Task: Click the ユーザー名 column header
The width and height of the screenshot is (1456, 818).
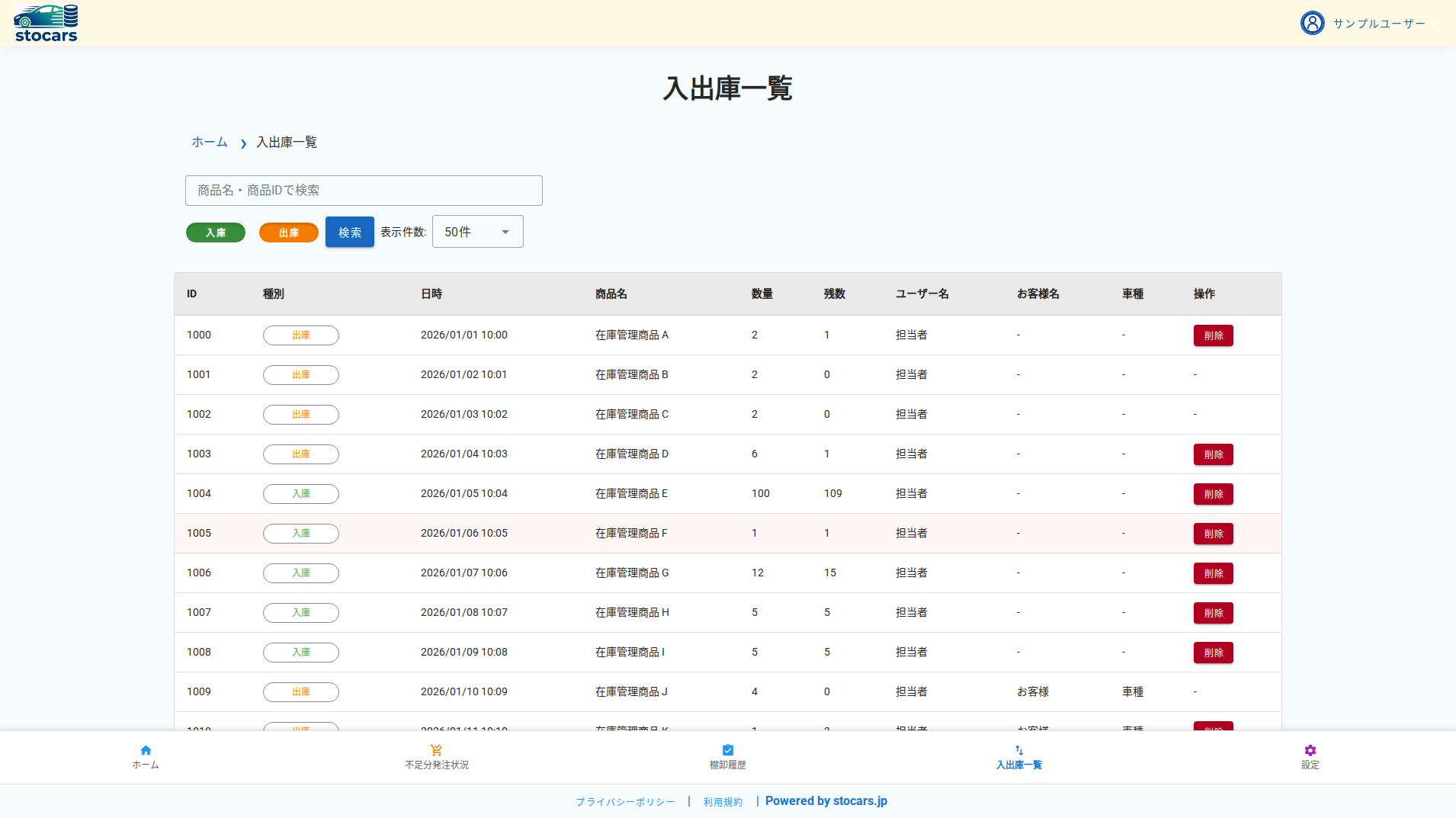Action: [922, 294]
